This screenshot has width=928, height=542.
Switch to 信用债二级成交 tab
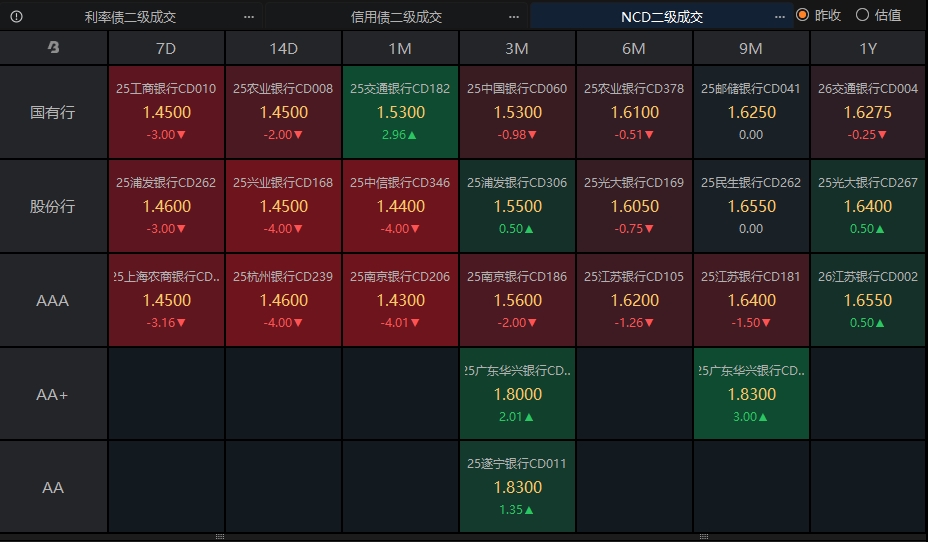[x=396, y=16]
